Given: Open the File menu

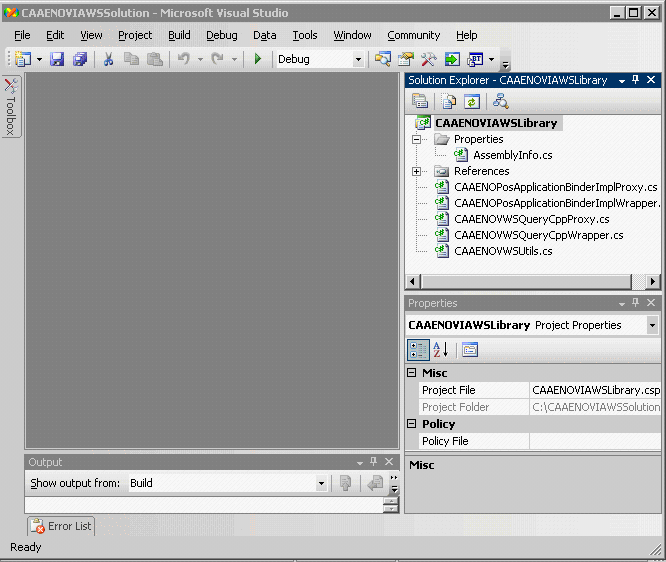Looking at the screenshot, I should pos(22,35).
